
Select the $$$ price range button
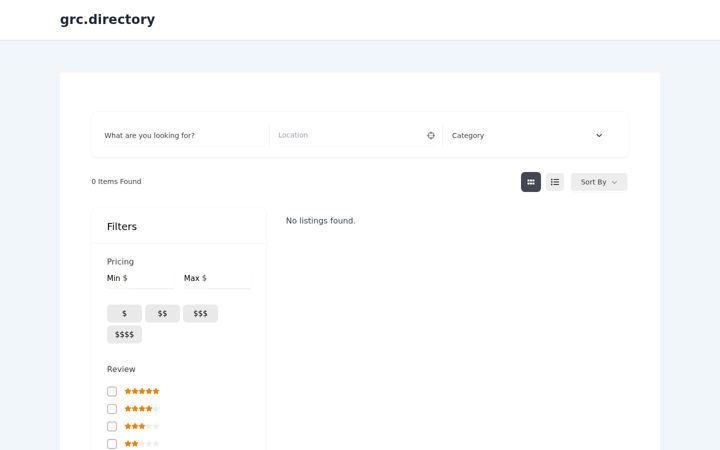click(x=200, y=314)
